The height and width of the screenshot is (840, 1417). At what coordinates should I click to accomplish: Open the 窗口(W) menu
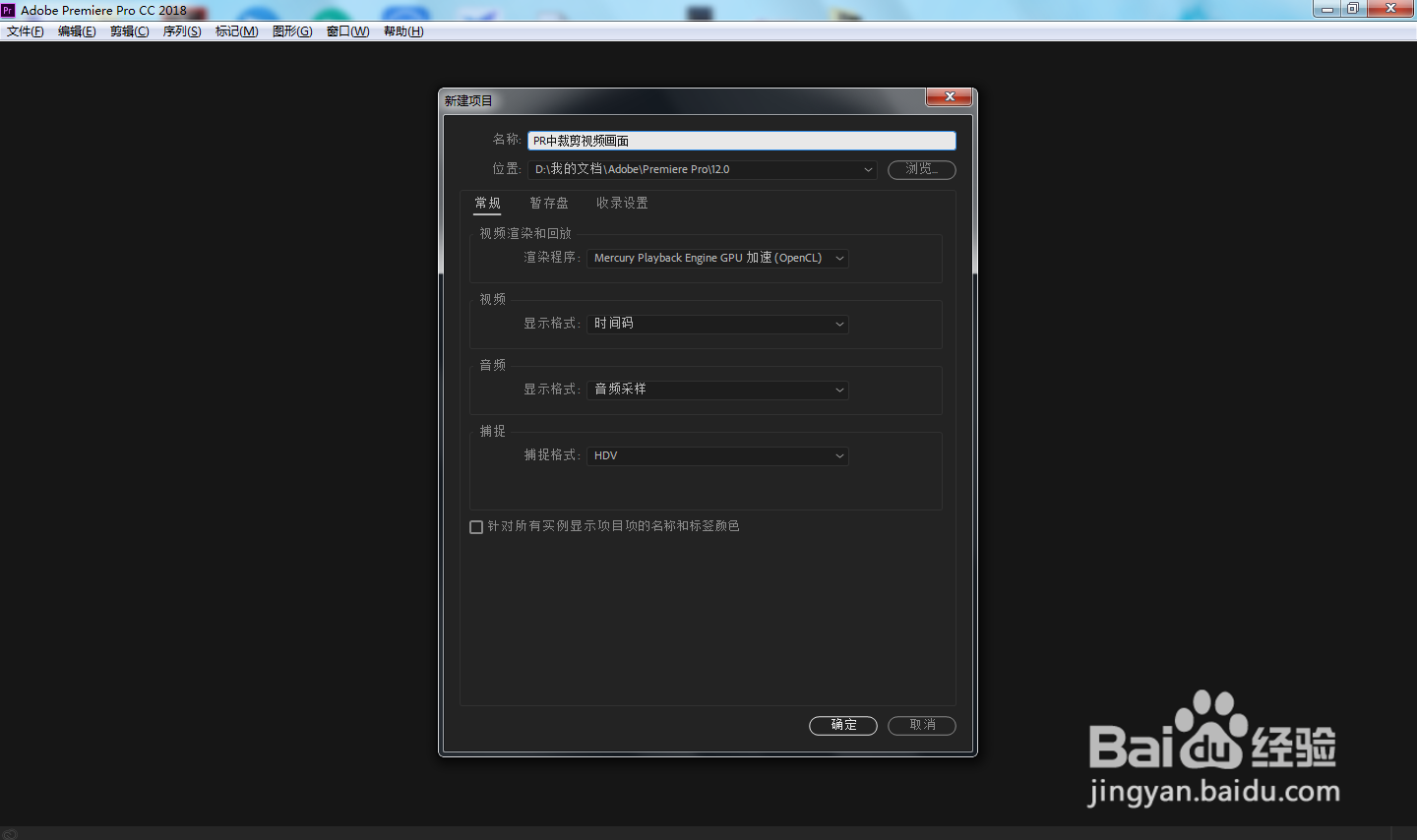coord(348,31)
